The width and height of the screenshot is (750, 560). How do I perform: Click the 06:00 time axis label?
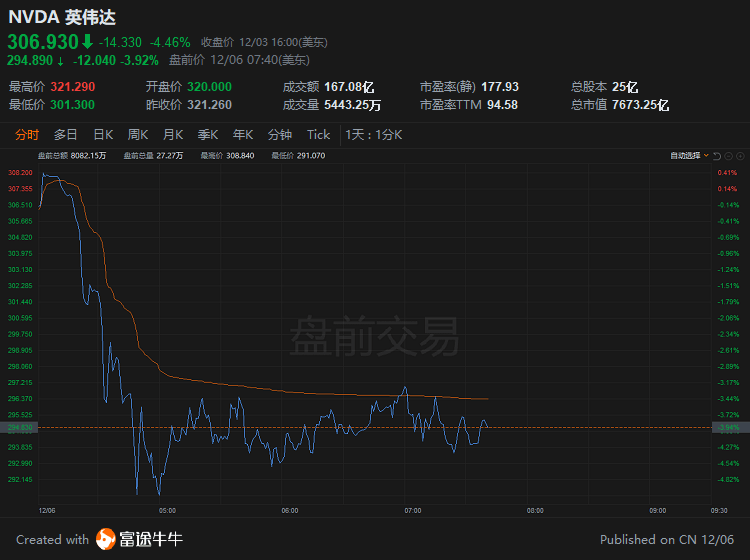[290, 511]
